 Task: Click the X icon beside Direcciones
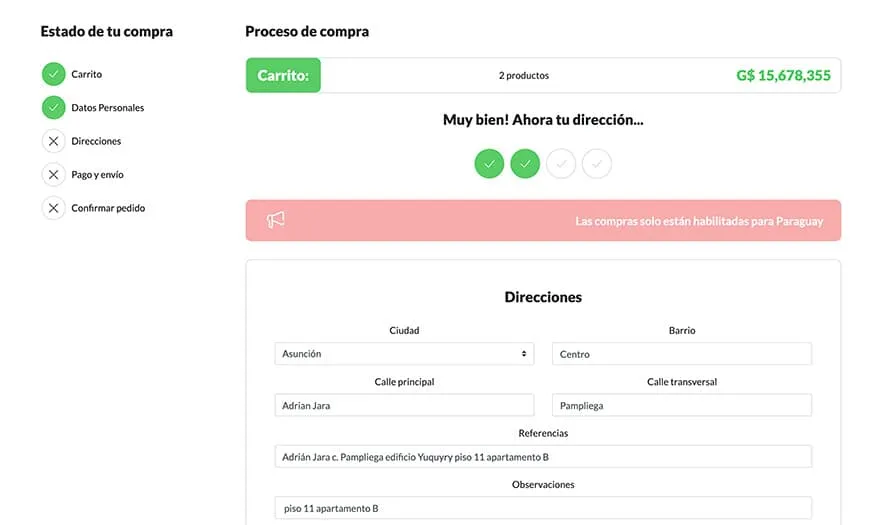point(53,141)
